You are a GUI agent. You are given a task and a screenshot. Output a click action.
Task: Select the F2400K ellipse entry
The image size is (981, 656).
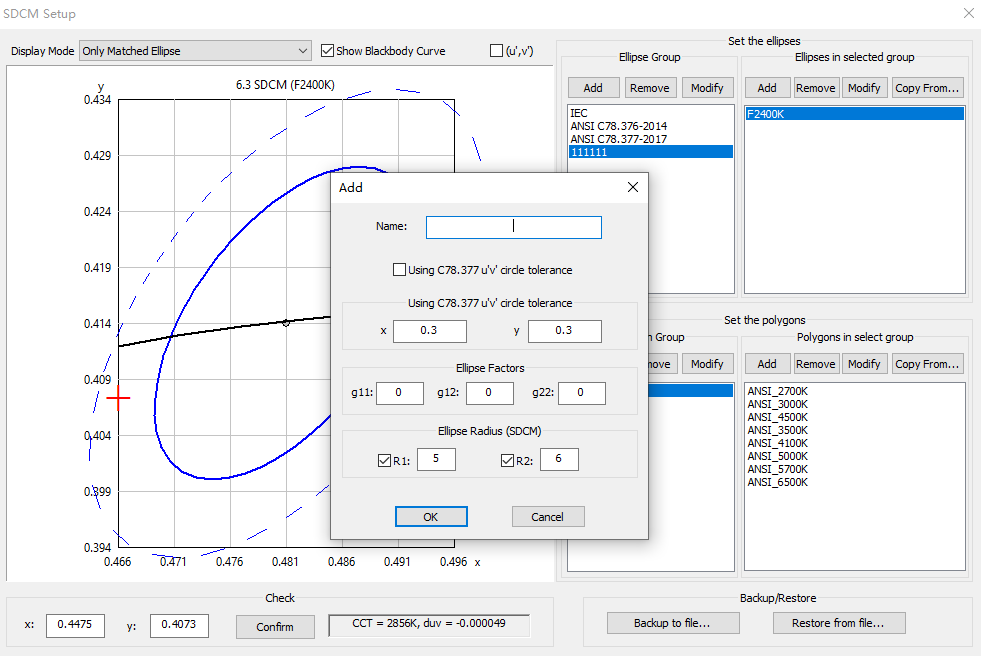855,114
